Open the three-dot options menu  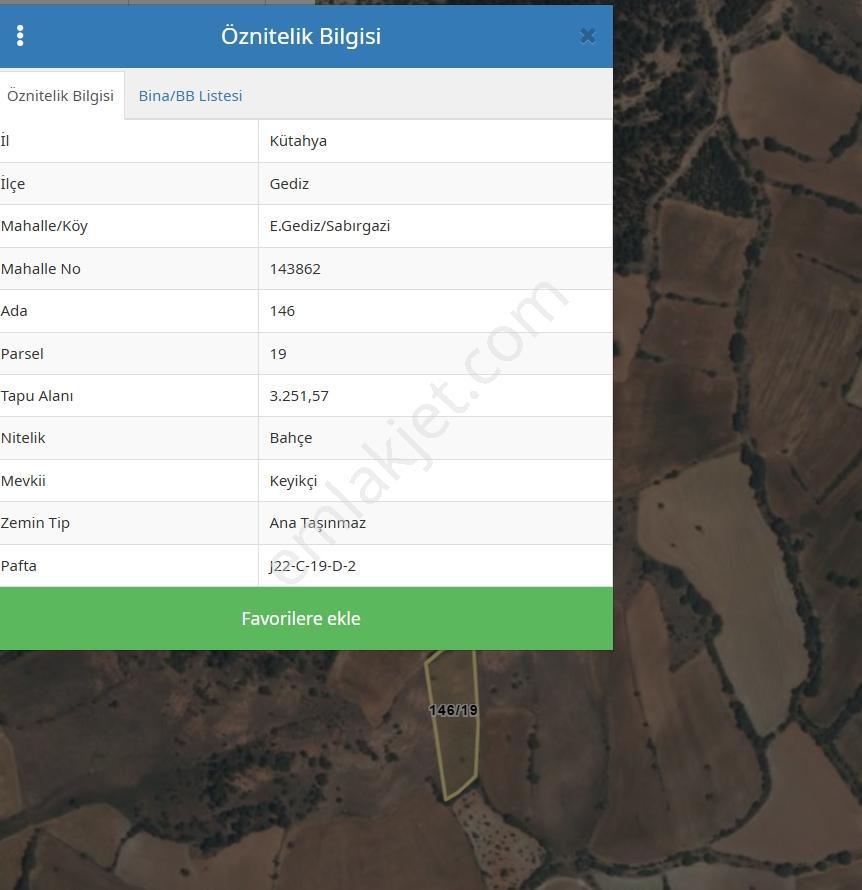point(20,36)
